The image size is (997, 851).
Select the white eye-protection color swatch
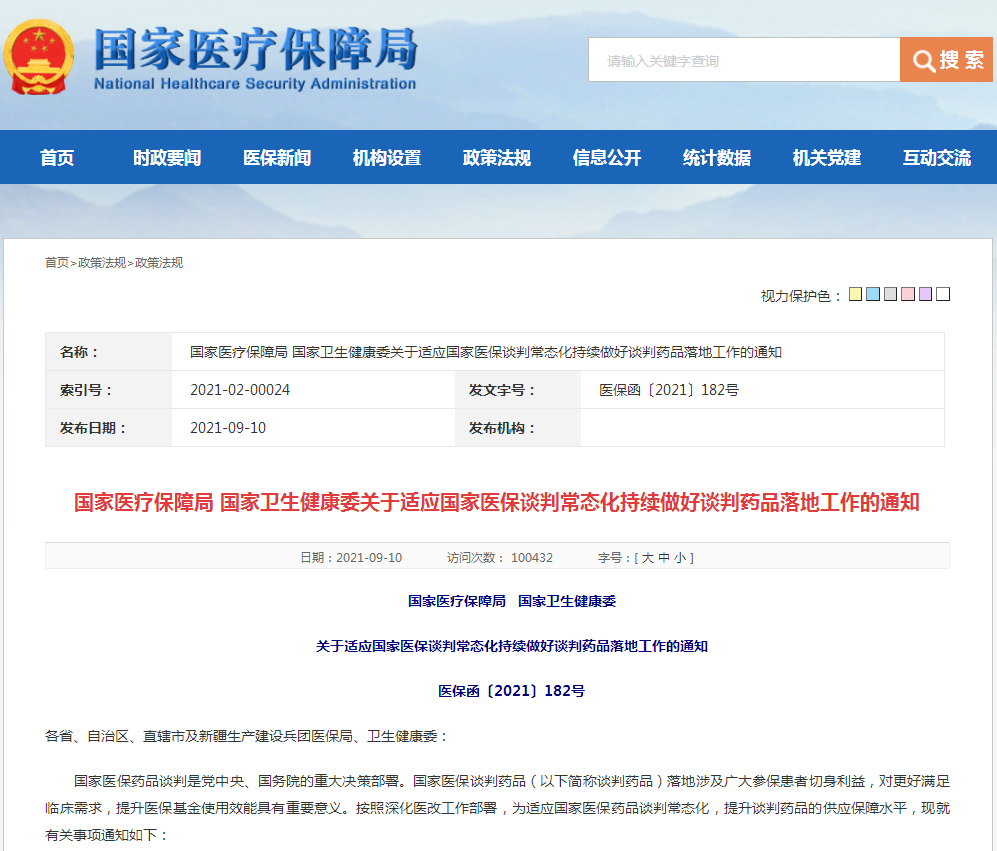(943, 294)
